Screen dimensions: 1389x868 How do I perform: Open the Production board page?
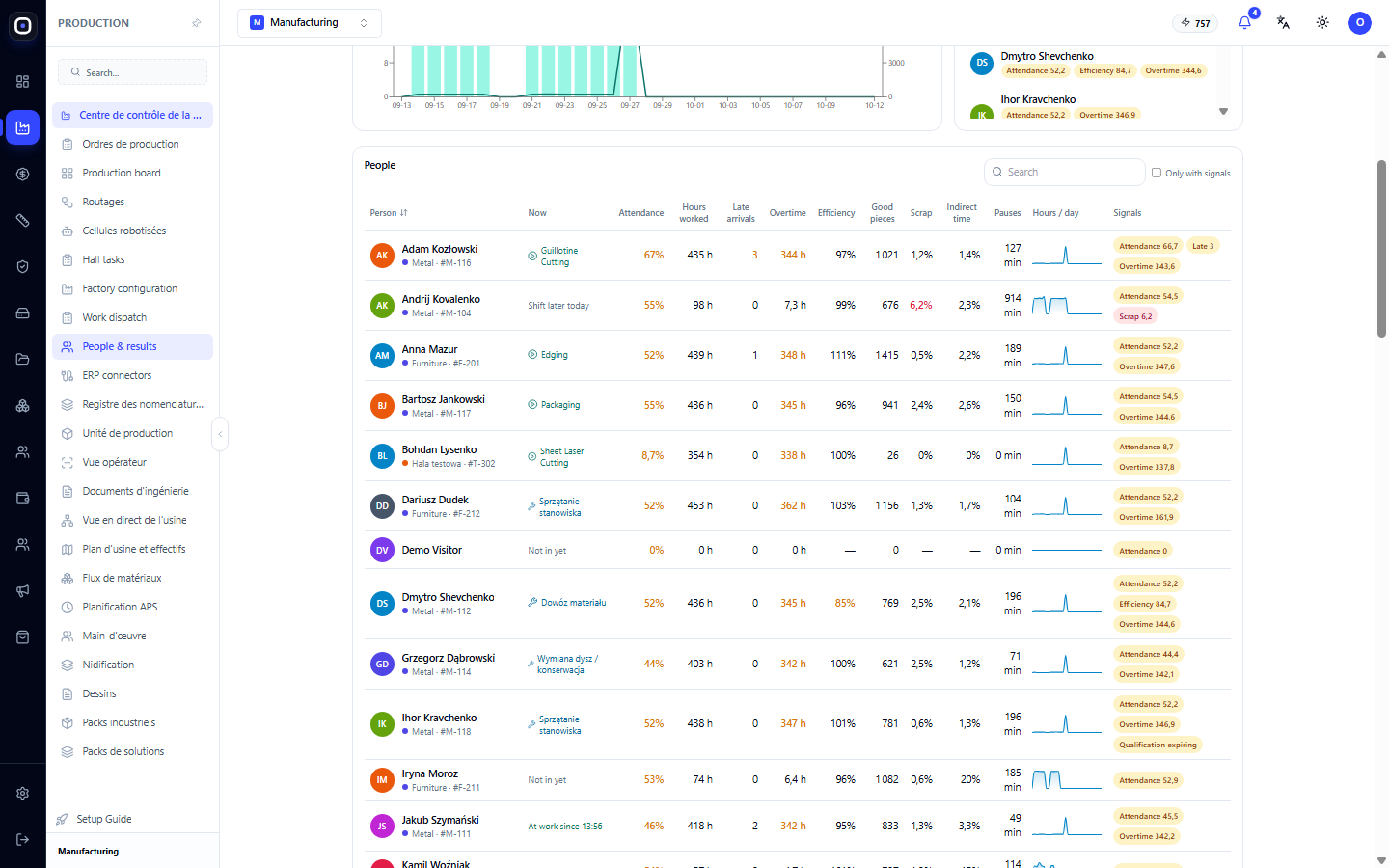coord(133,173)
